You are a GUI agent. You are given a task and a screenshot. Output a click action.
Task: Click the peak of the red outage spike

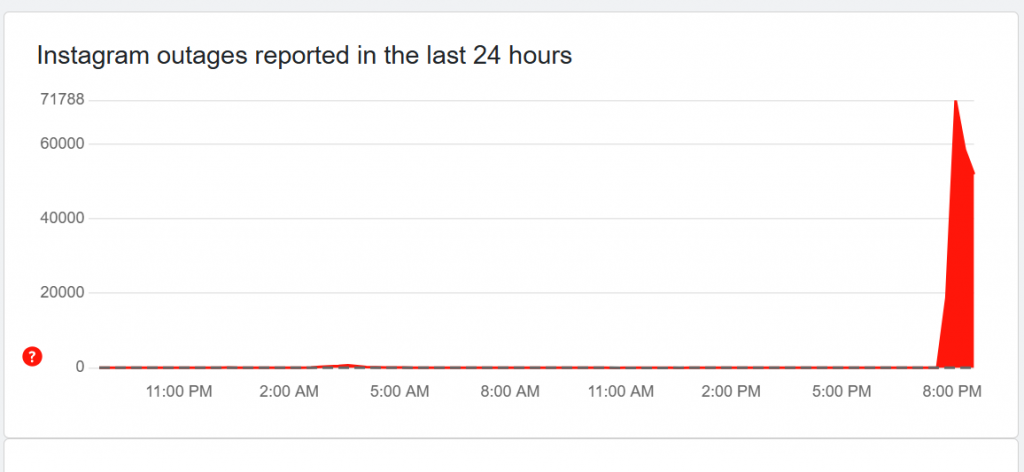[x=956, y=102]
